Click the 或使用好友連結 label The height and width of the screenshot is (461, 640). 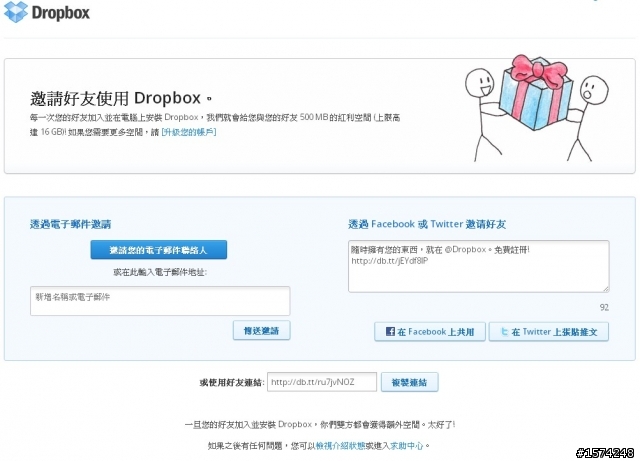[232, 383]
